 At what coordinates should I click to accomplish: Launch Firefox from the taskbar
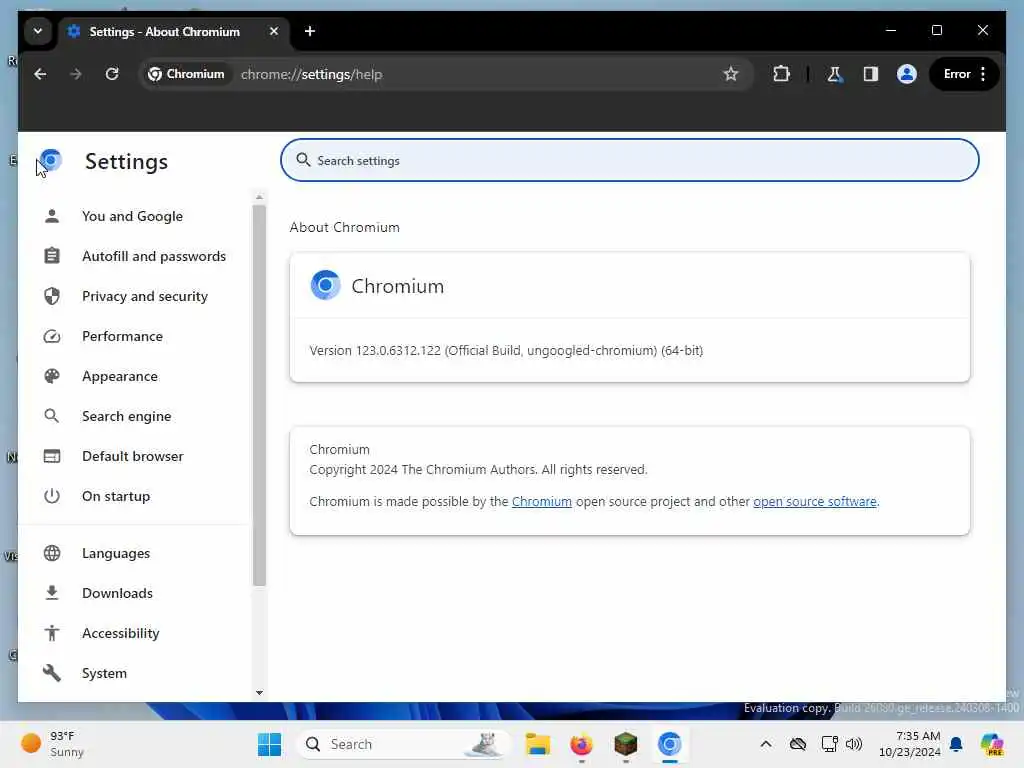[581, 744]
